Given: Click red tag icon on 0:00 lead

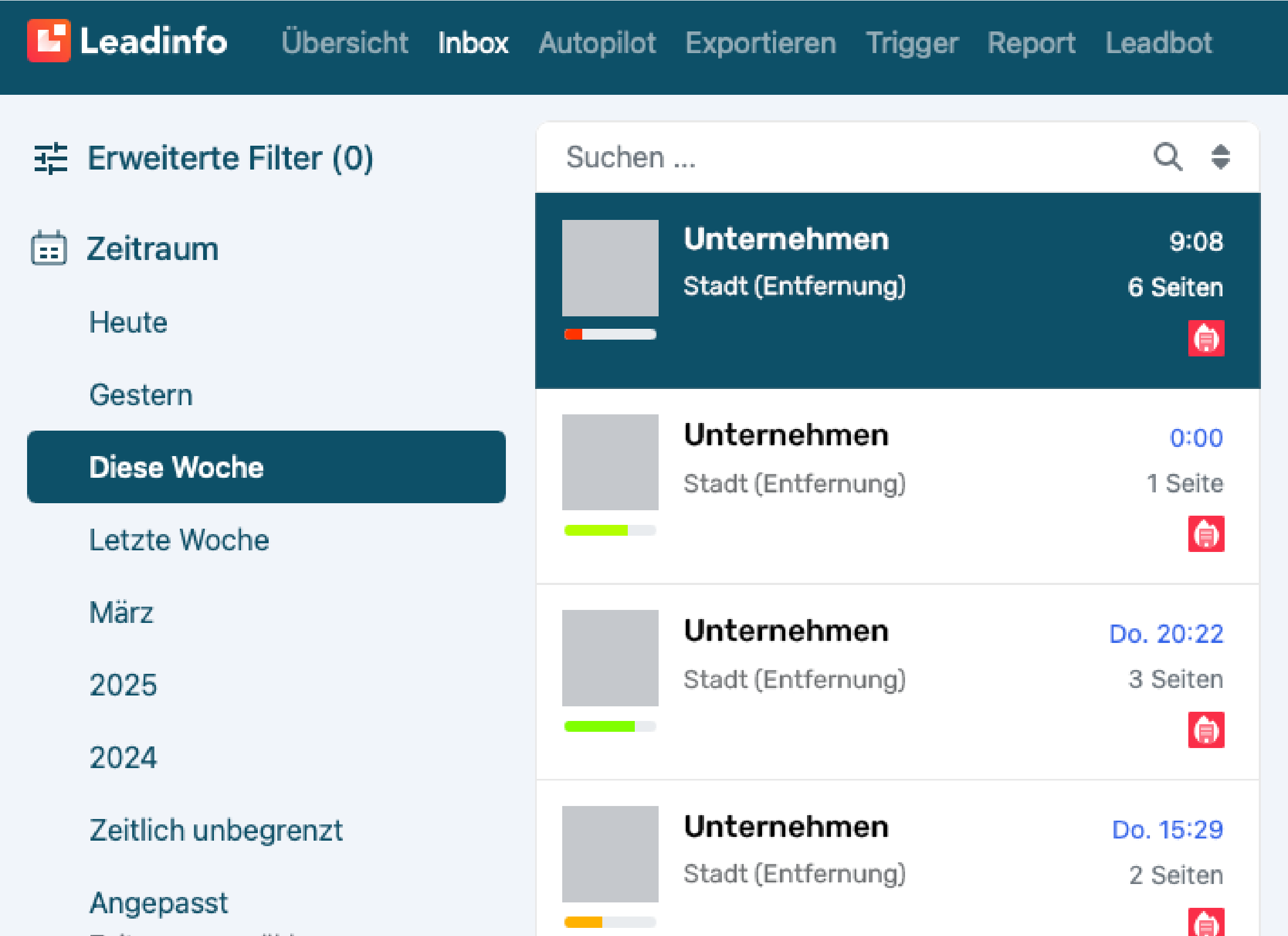Looking at the screenshot, I should [1206, 534].
